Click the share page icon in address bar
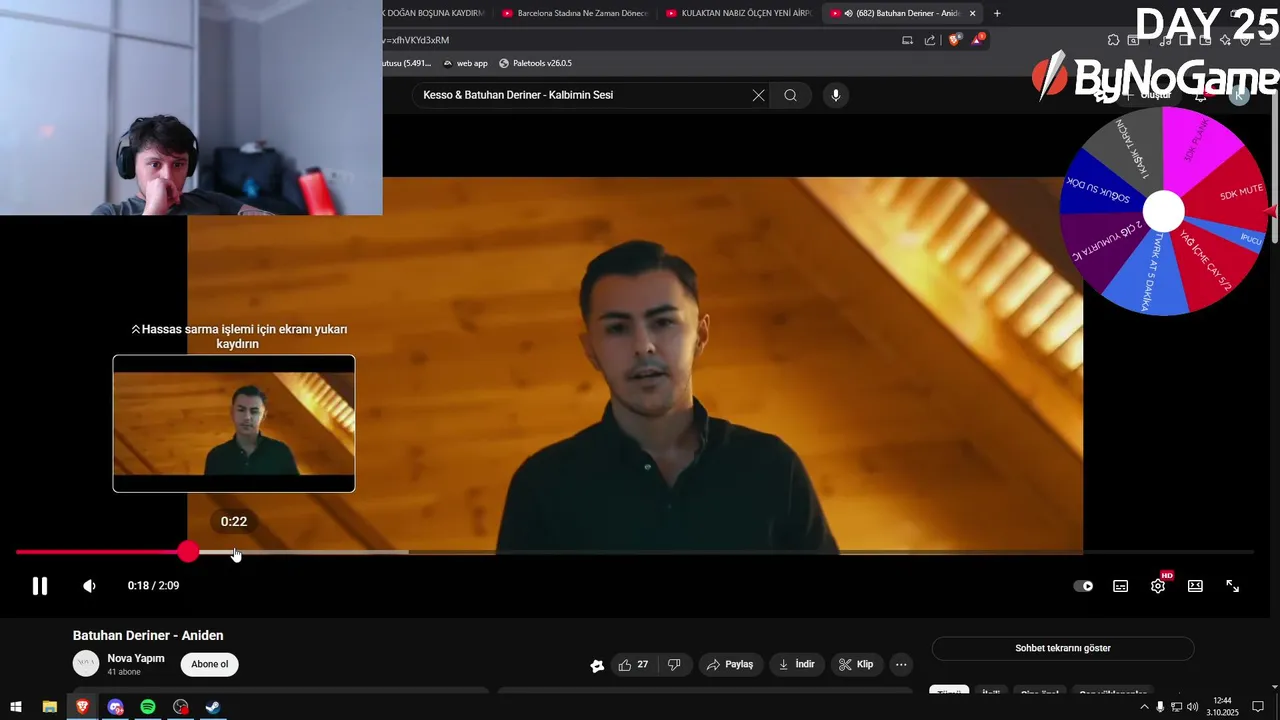Image resolution: width=1280 pixels, height=720 pixels. point(930,40)
